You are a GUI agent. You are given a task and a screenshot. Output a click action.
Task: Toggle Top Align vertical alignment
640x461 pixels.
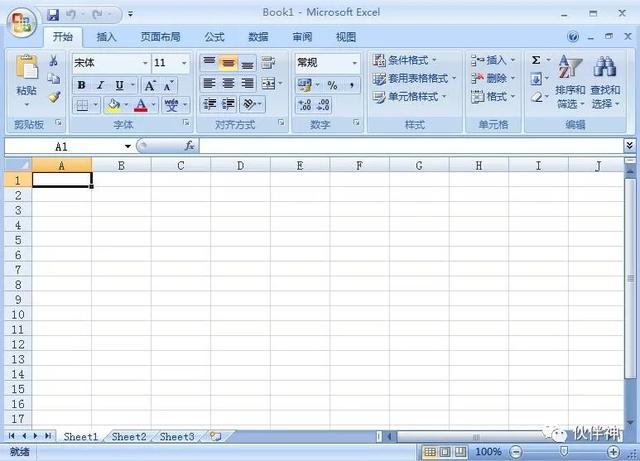pos(209,62)
